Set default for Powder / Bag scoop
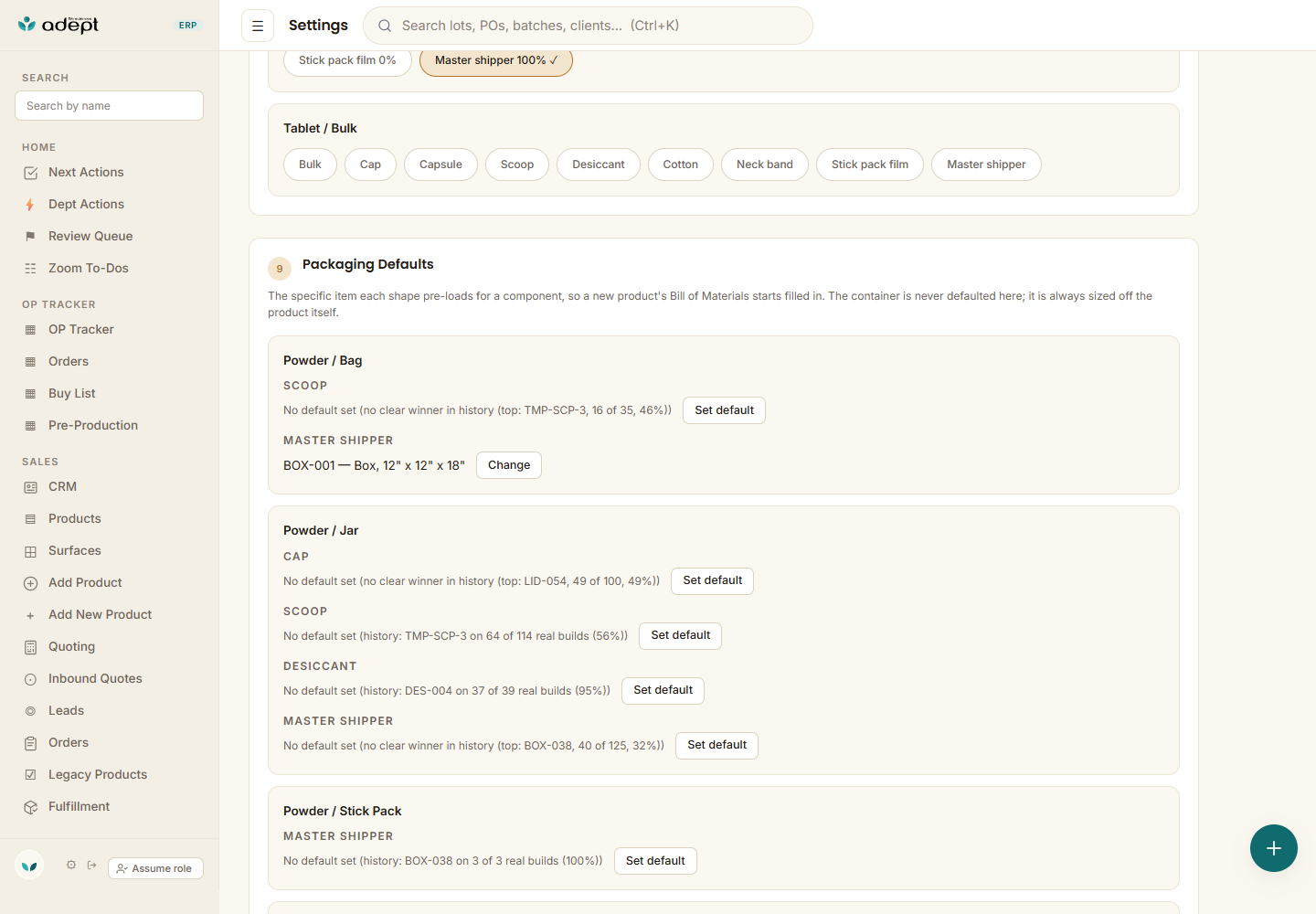1316x914 pixels. [x=724, y=410]
